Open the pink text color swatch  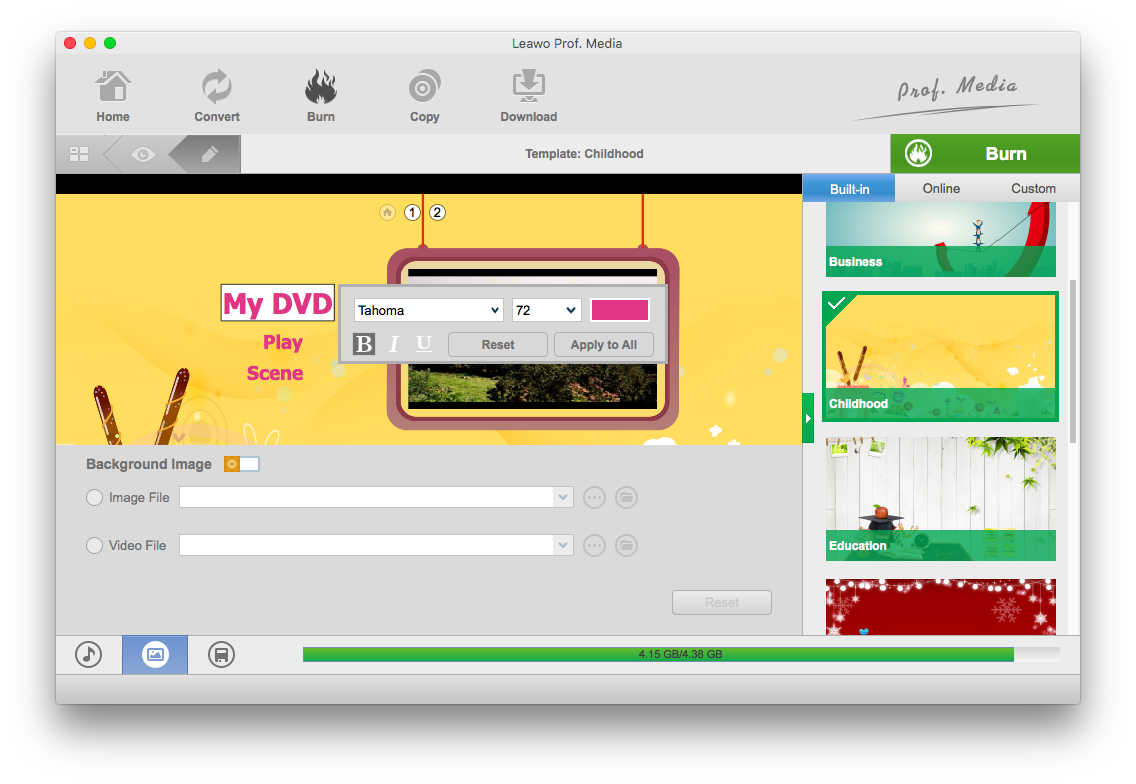click(620, 310)
